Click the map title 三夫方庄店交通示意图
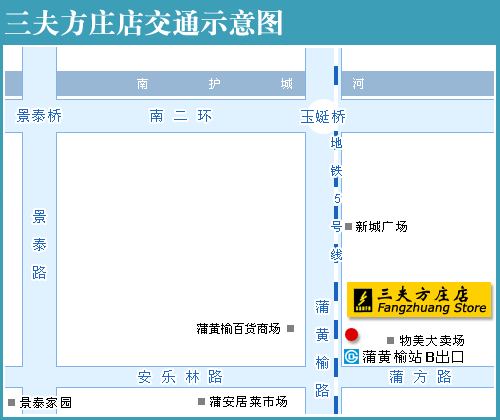The image size is (500, 420). point(144,23)
